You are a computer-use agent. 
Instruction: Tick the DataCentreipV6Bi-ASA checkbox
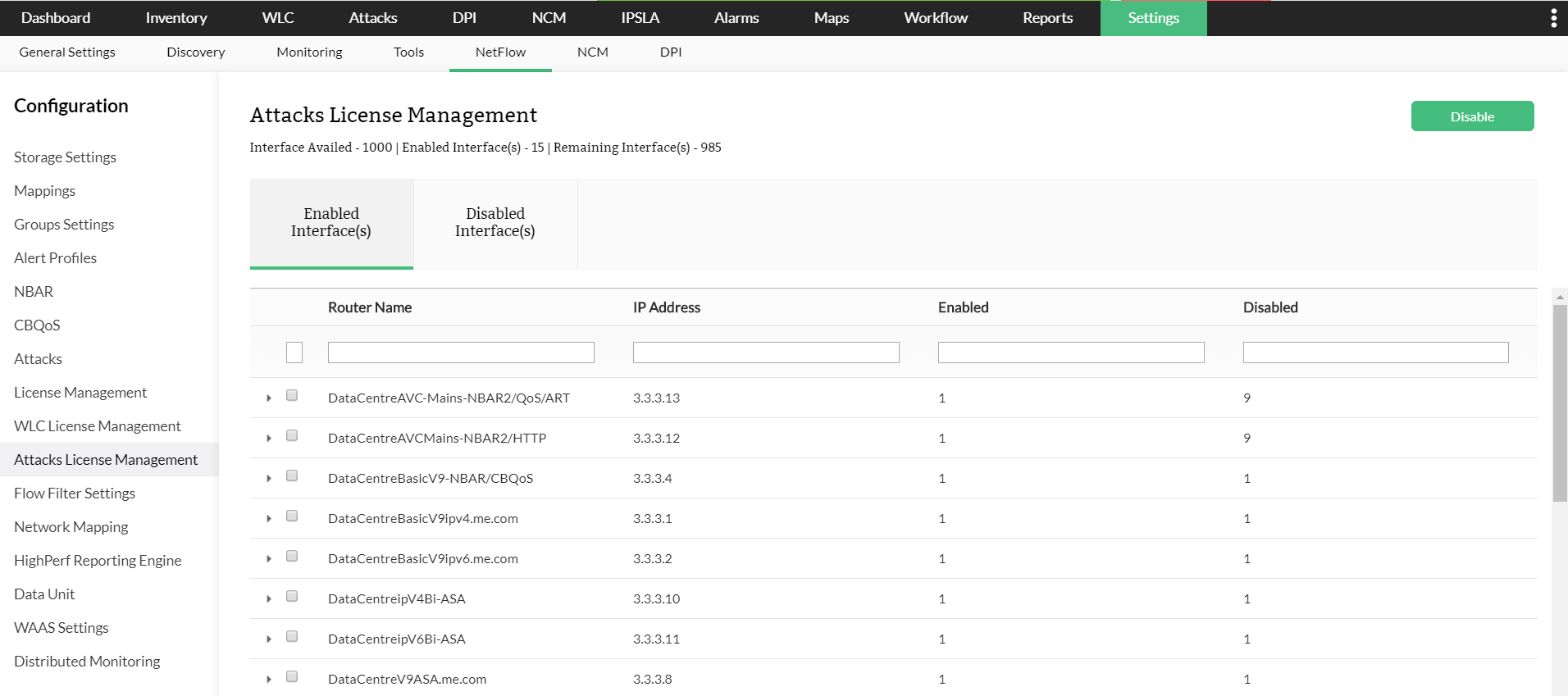292,637
